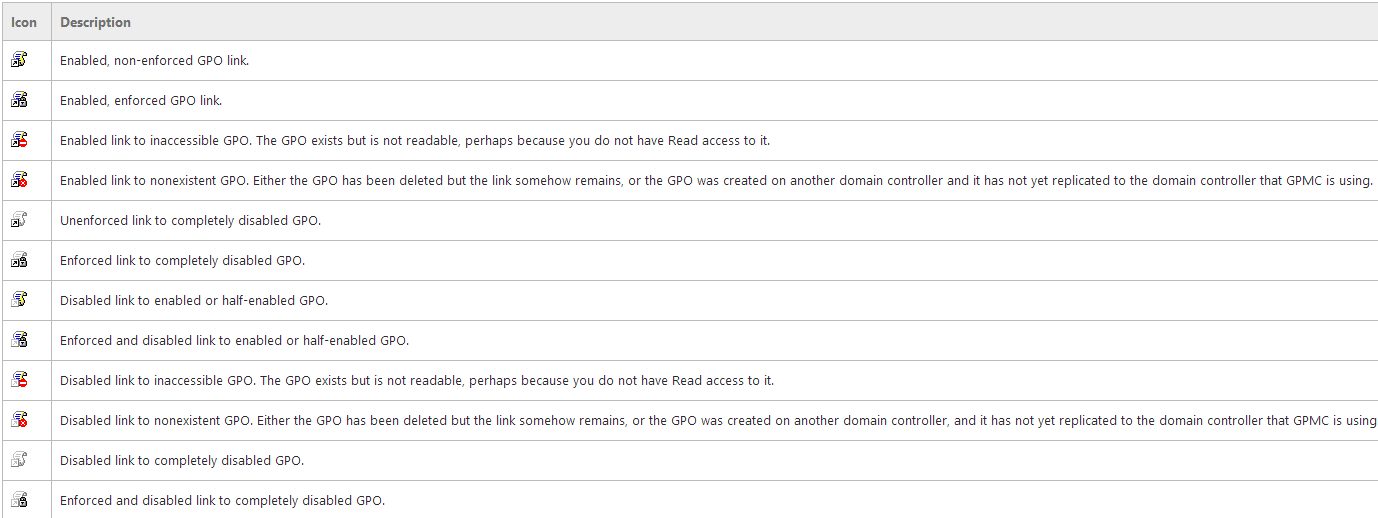This screenshot has height=518, width=1378.
Task: Select icon for enabled link to inaccessible GPO
Action: click(x=19, y=140)
